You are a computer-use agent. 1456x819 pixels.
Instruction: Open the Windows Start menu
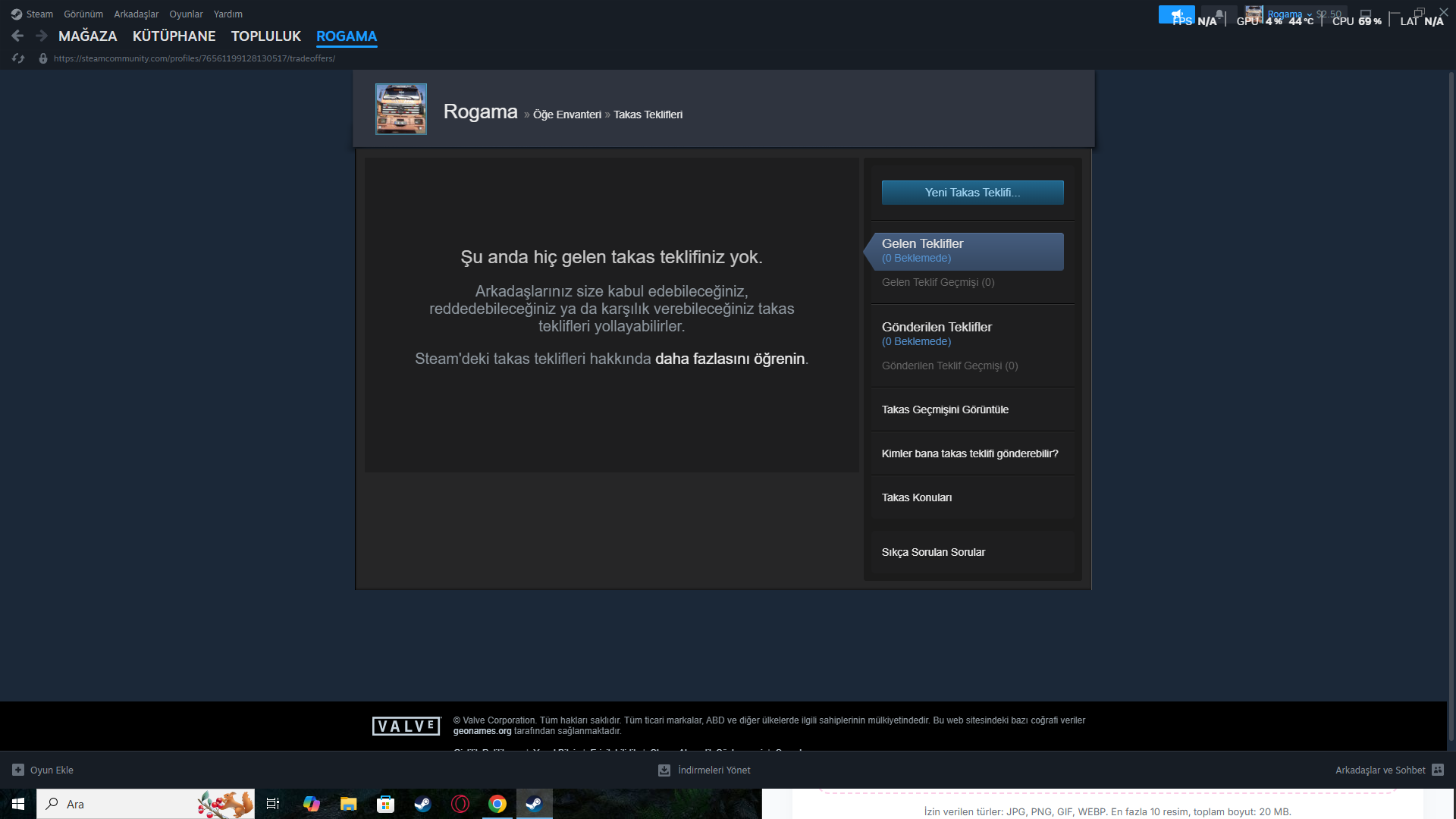(18, 804)
